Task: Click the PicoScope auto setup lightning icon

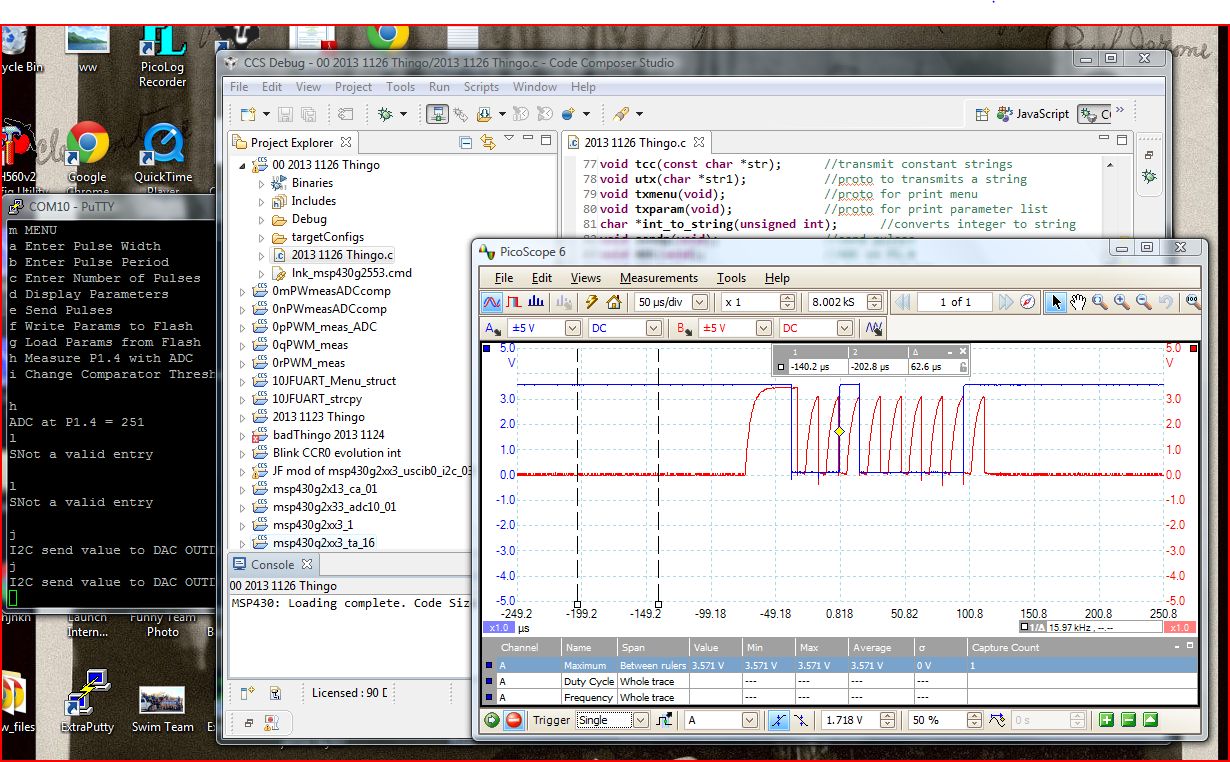Action: pyautogui.click(x=592, y=301)
